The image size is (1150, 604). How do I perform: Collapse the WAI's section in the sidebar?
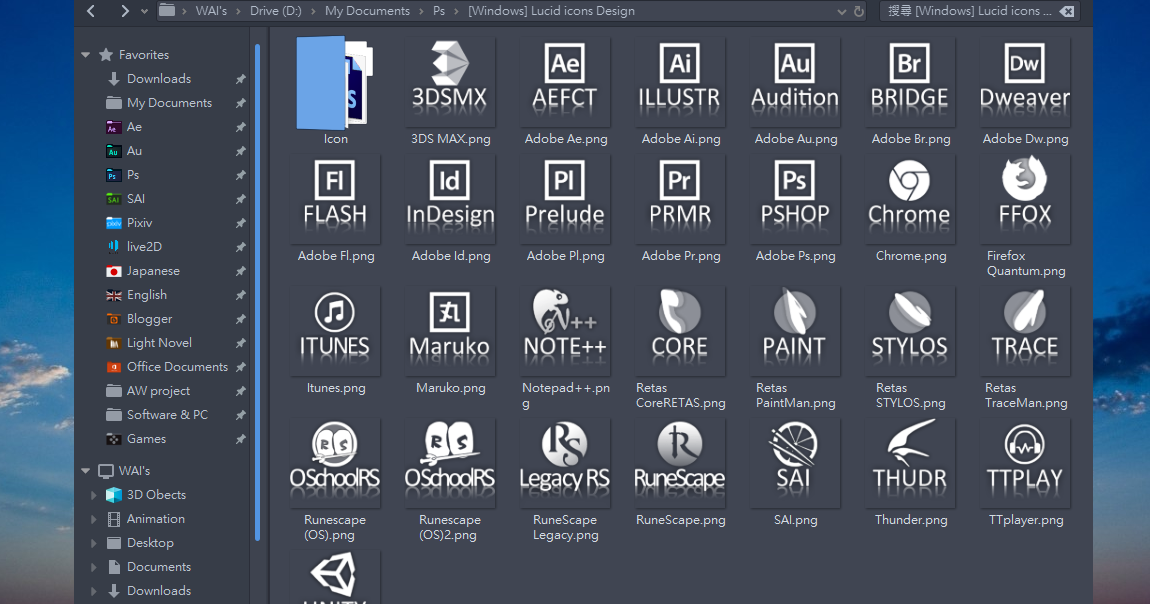coord(84,470)
